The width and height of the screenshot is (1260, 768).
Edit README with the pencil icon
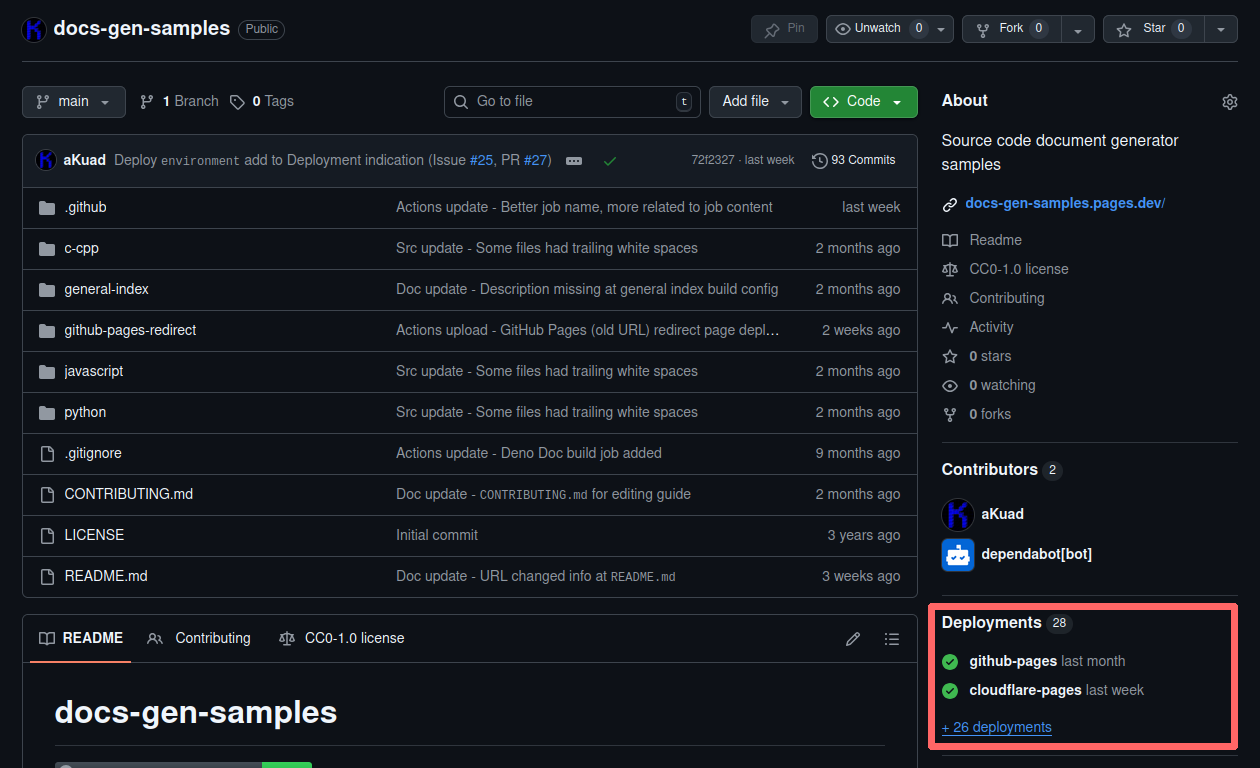click(852, 638)
